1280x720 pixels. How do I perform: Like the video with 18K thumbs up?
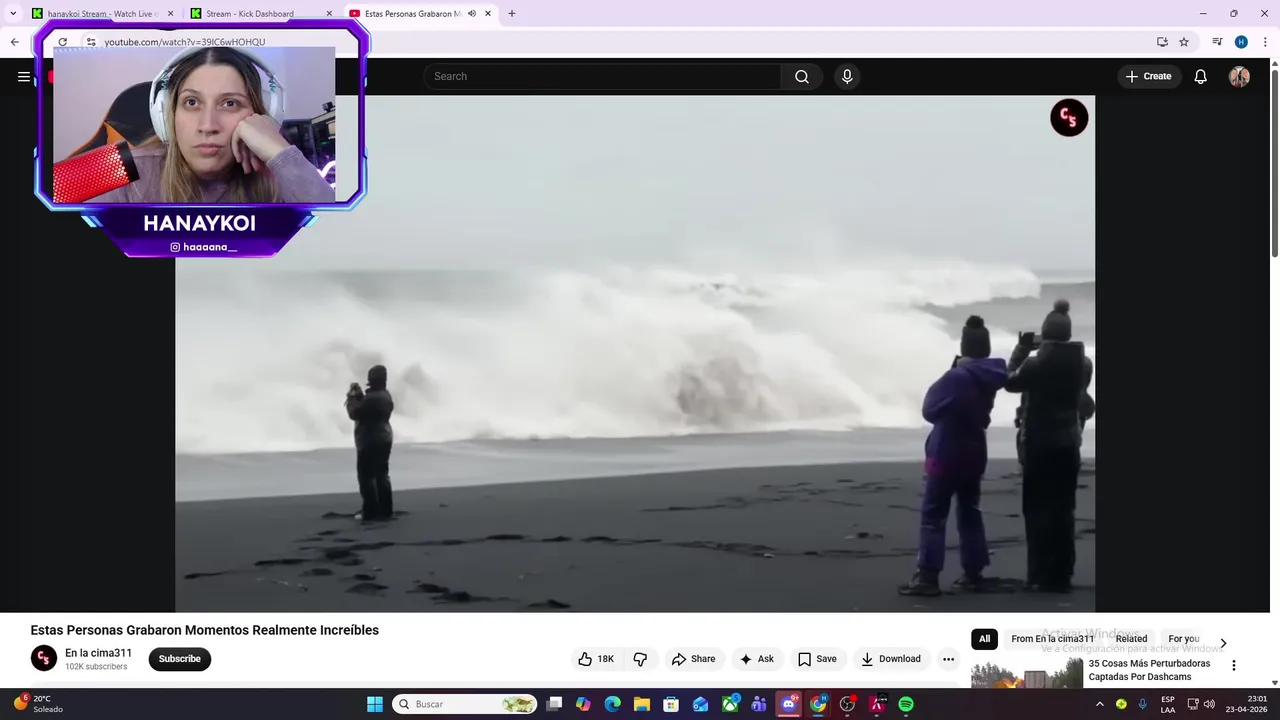coord(596,659)
